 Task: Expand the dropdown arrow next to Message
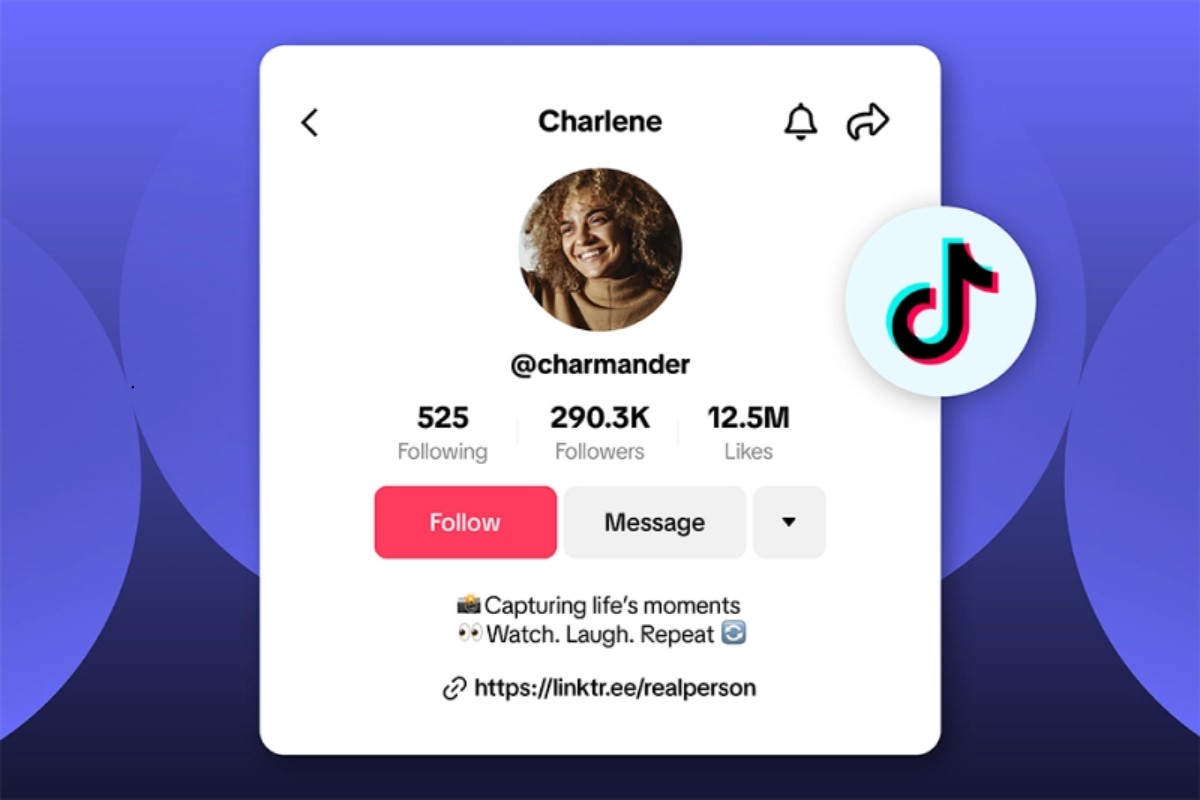click(x=789, y=522)
